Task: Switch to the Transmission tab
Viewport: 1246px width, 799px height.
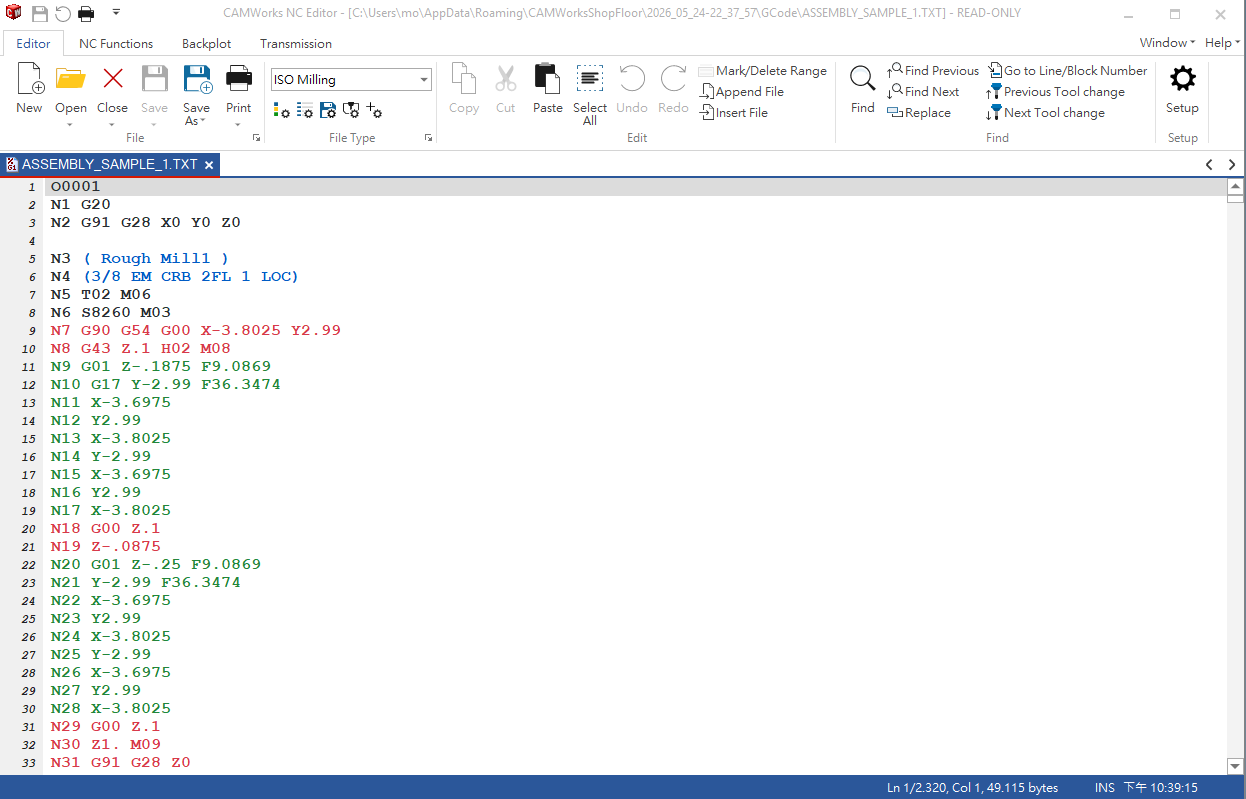Action: pyautogui.click(x=296, y=43)
